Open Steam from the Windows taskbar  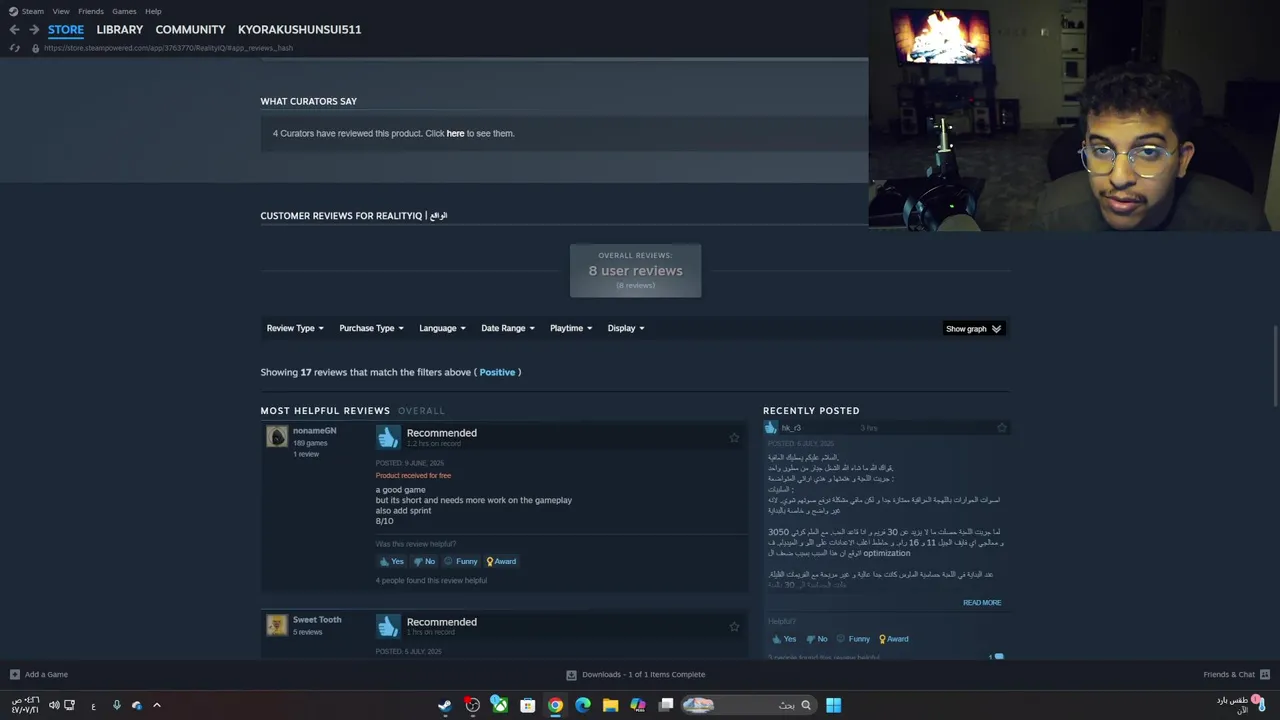445,705
